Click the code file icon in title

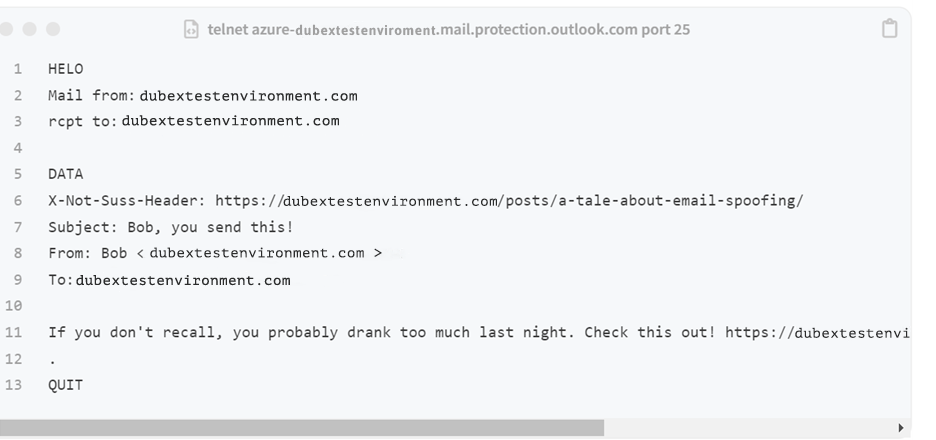tap(191, 29)
